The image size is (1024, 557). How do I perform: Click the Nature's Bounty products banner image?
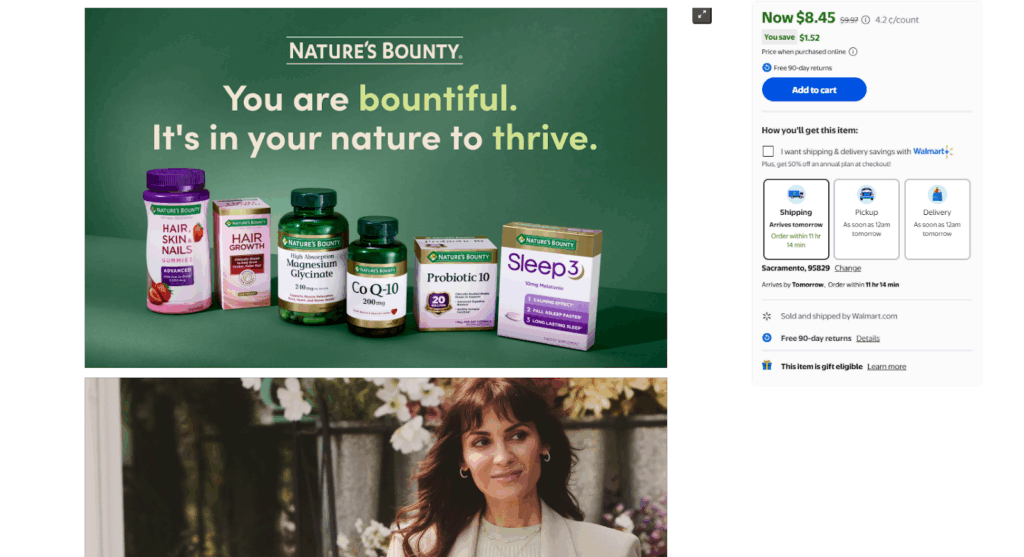pos(376,188)
